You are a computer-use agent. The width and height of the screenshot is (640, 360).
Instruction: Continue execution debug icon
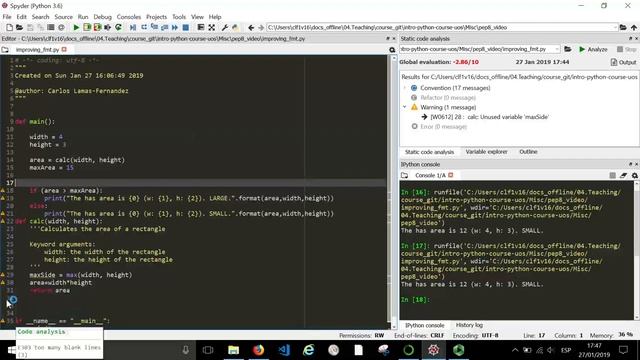[175, 27]
